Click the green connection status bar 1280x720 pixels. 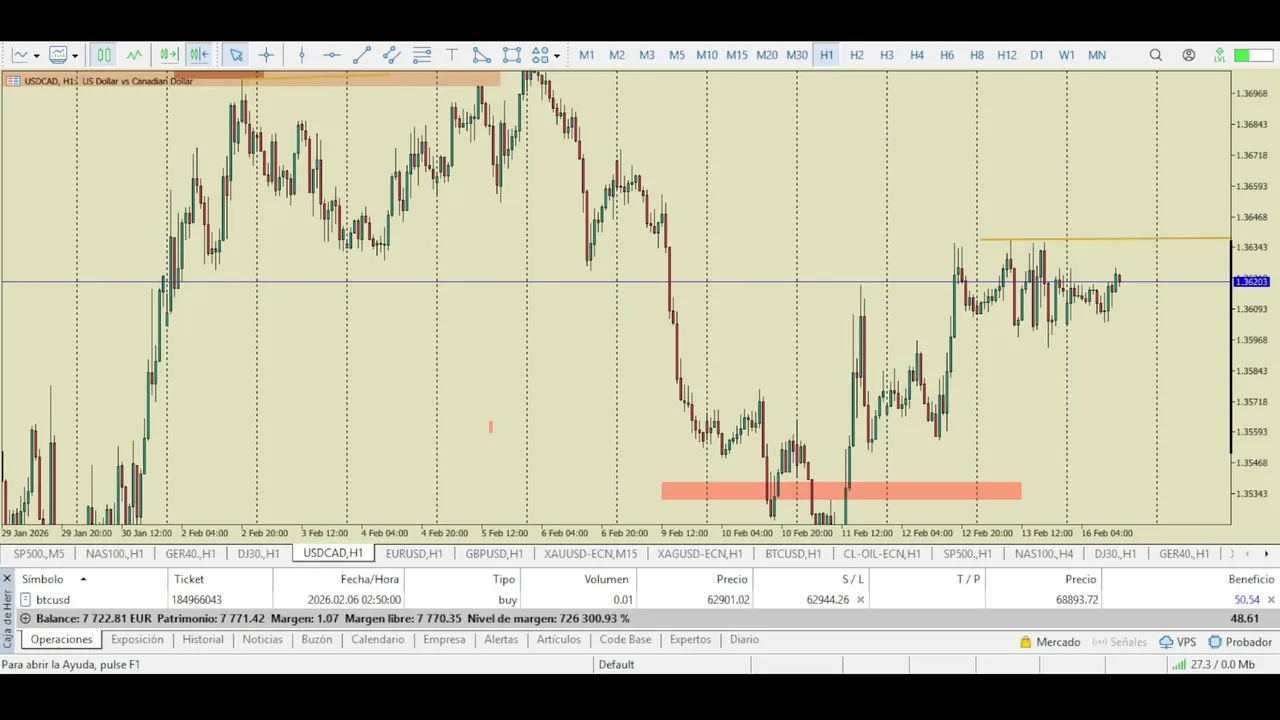pos(1254,55)
